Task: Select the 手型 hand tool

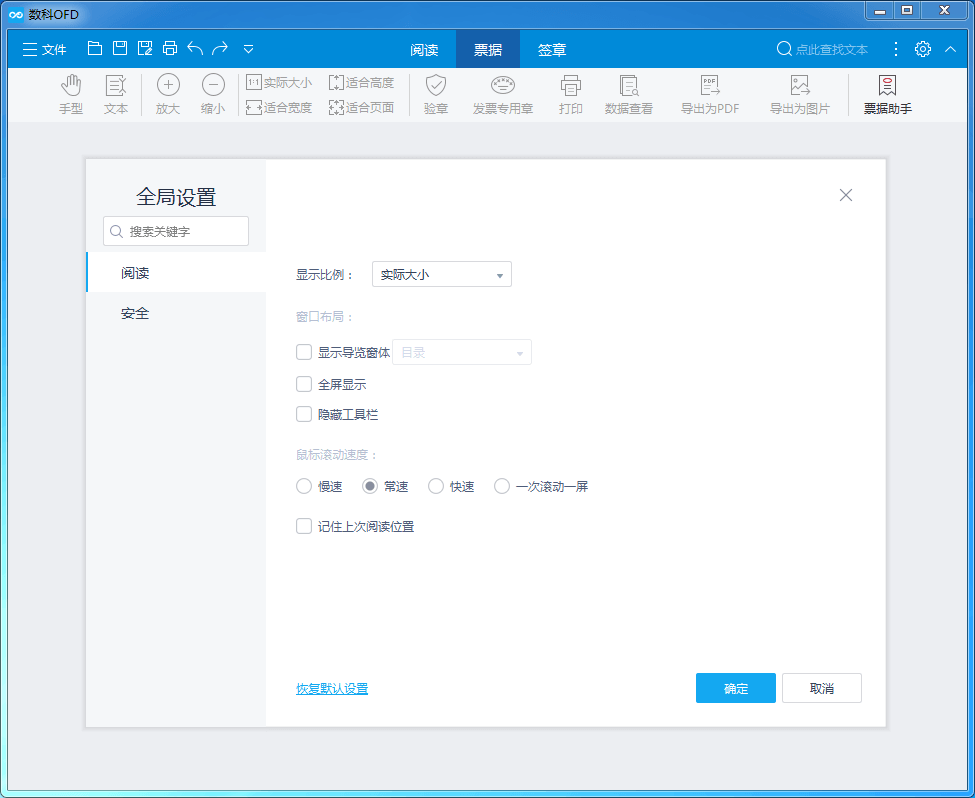Action: 71,94
